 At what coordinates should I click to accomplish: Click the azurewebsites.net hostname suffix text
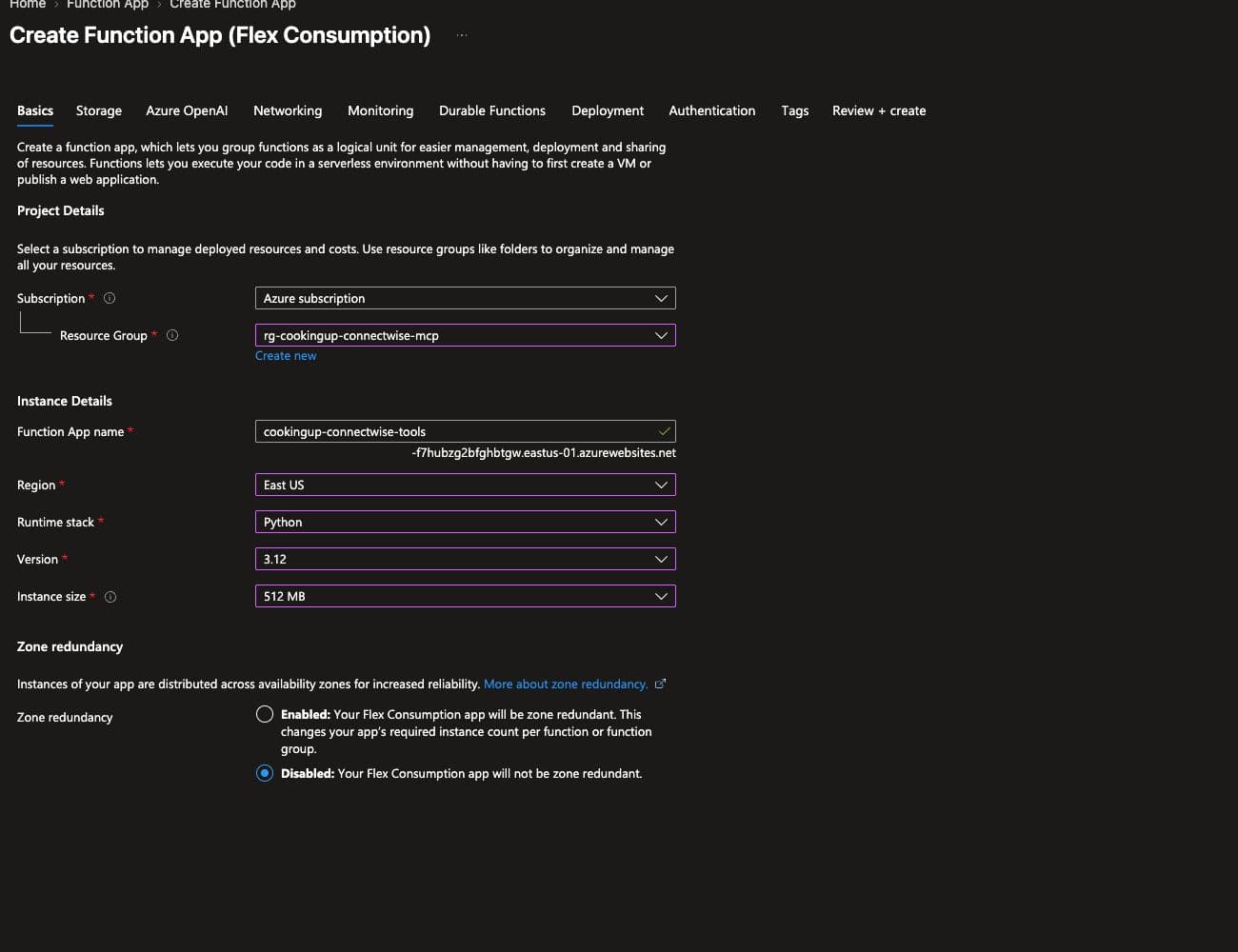(x=544, y=452)
